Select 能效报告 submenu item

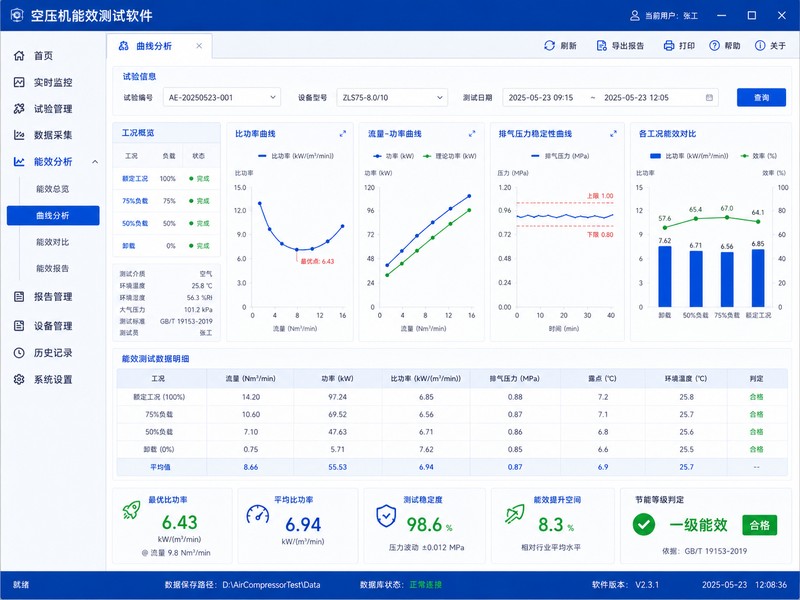pos(53,268)
